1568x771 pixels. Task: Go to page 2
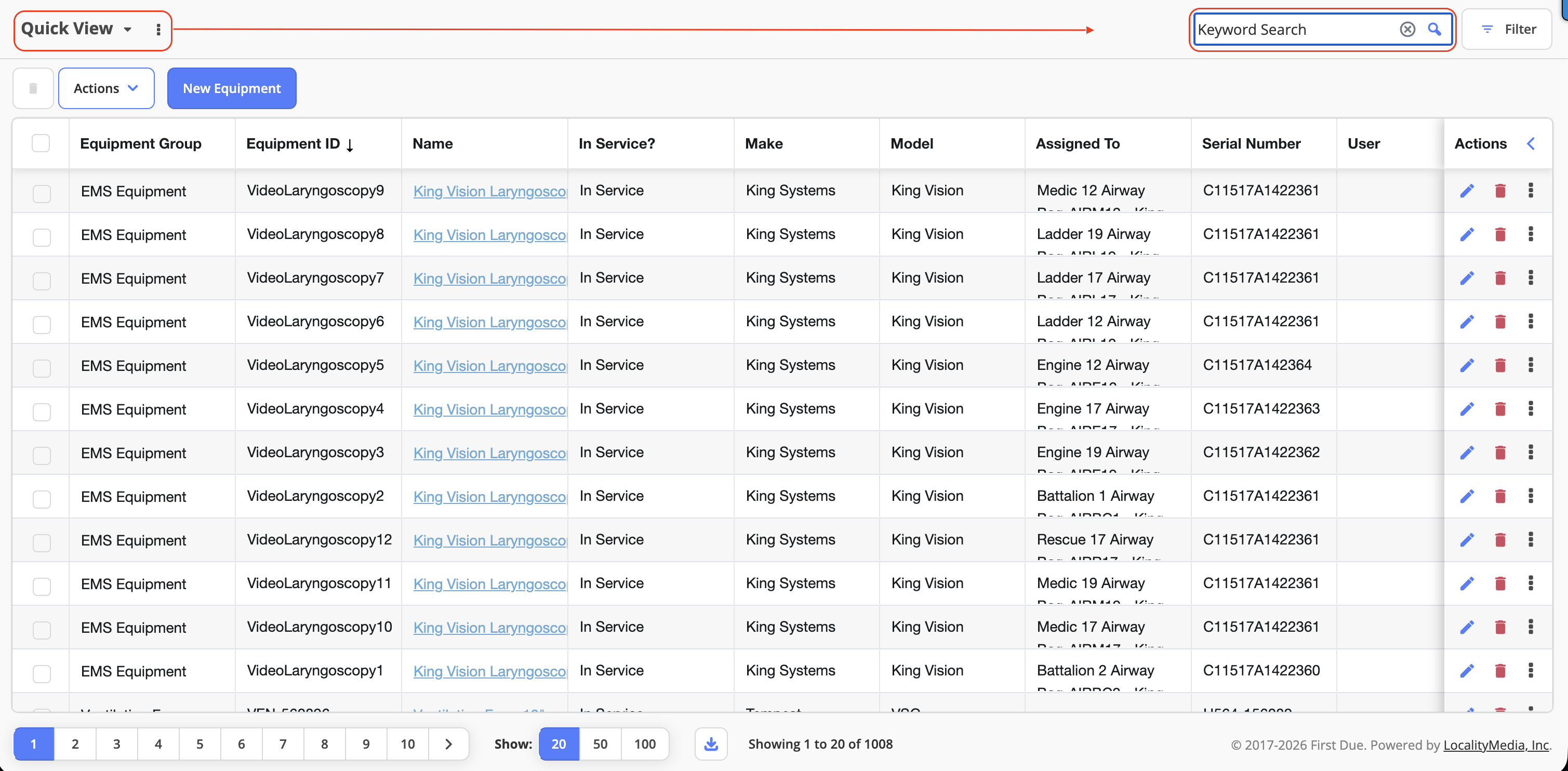click(x=75, y=743)
